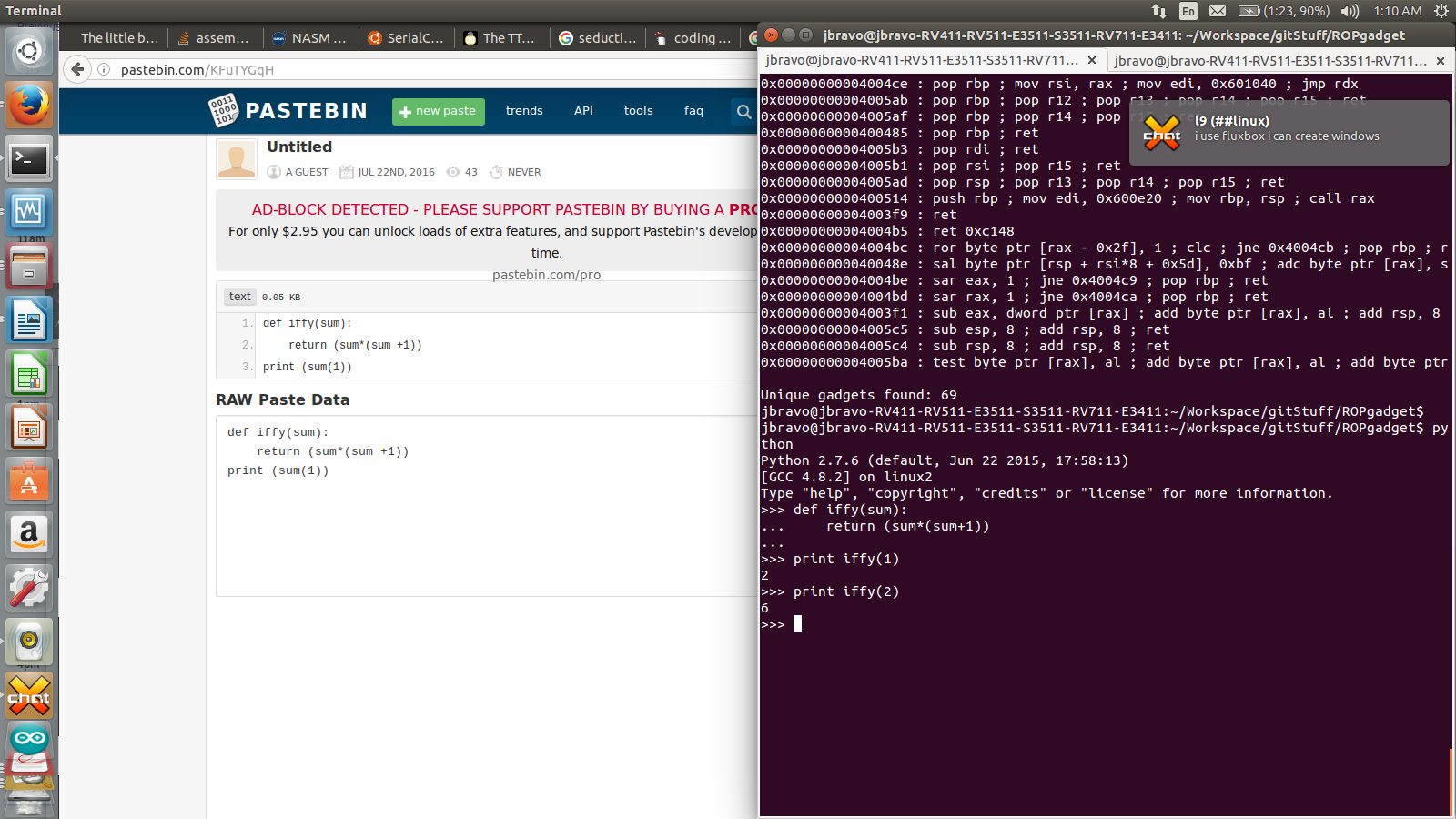Viewport: 1456px width, 819px height.
Task: Switch to the 'SerialC…' Firefox tab
Action: pyautogui.click(x=406, y=38)
